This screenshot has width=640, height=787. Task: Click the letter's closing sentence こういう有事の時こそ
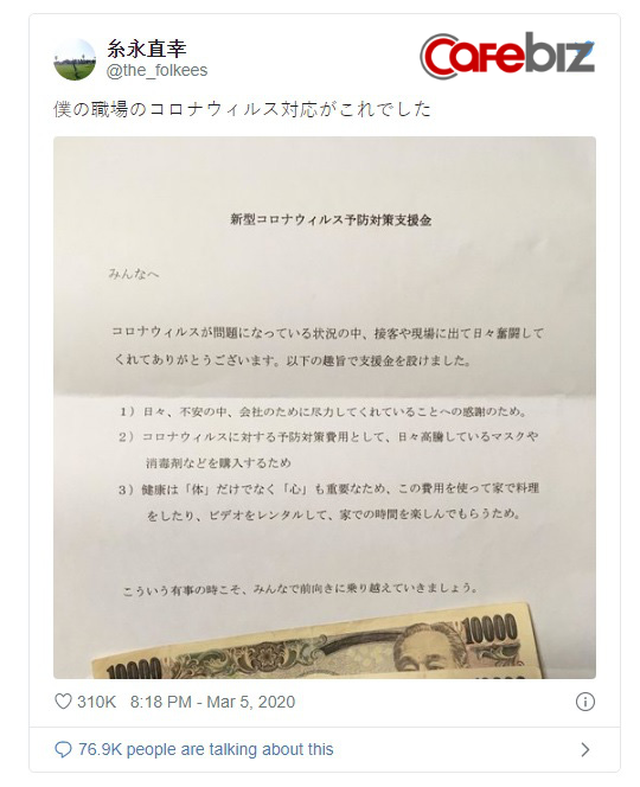(x=300, y=588)
